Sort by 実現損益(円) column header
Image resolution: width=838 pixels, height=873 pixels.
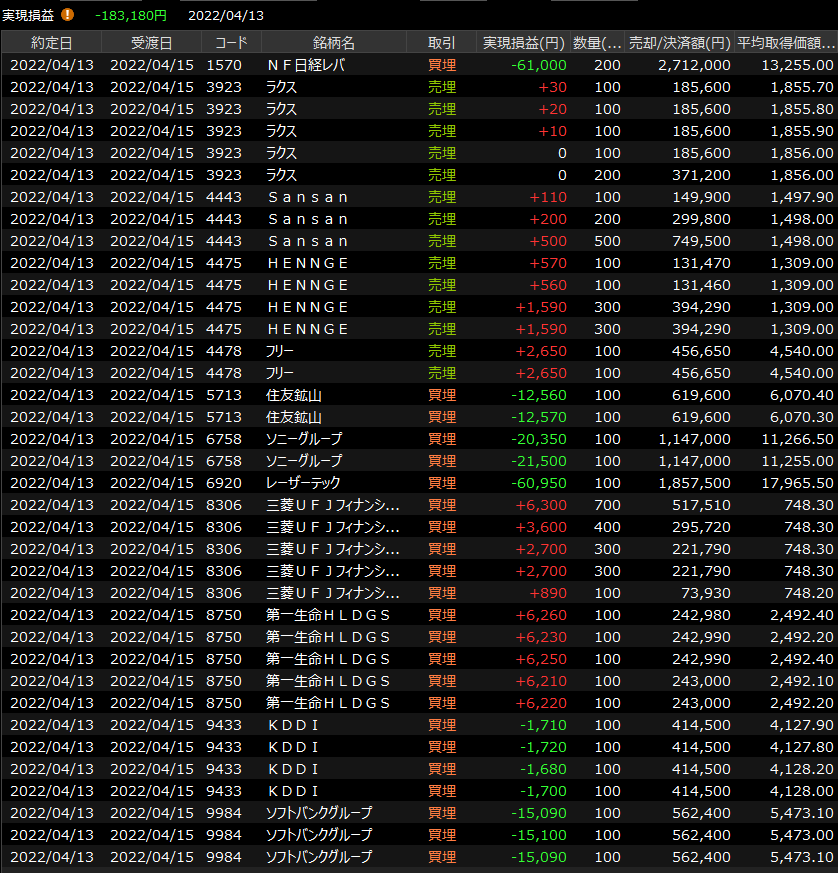point(523,43)
